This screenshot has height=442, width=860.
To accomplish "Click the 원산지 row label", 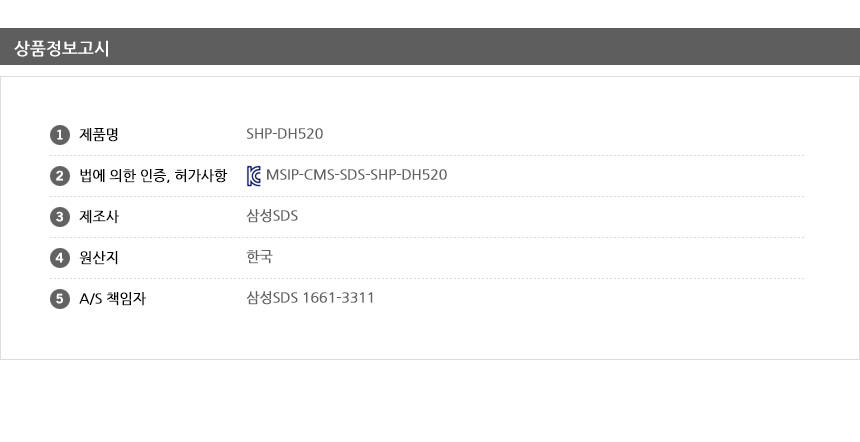I will pos(99,258).
